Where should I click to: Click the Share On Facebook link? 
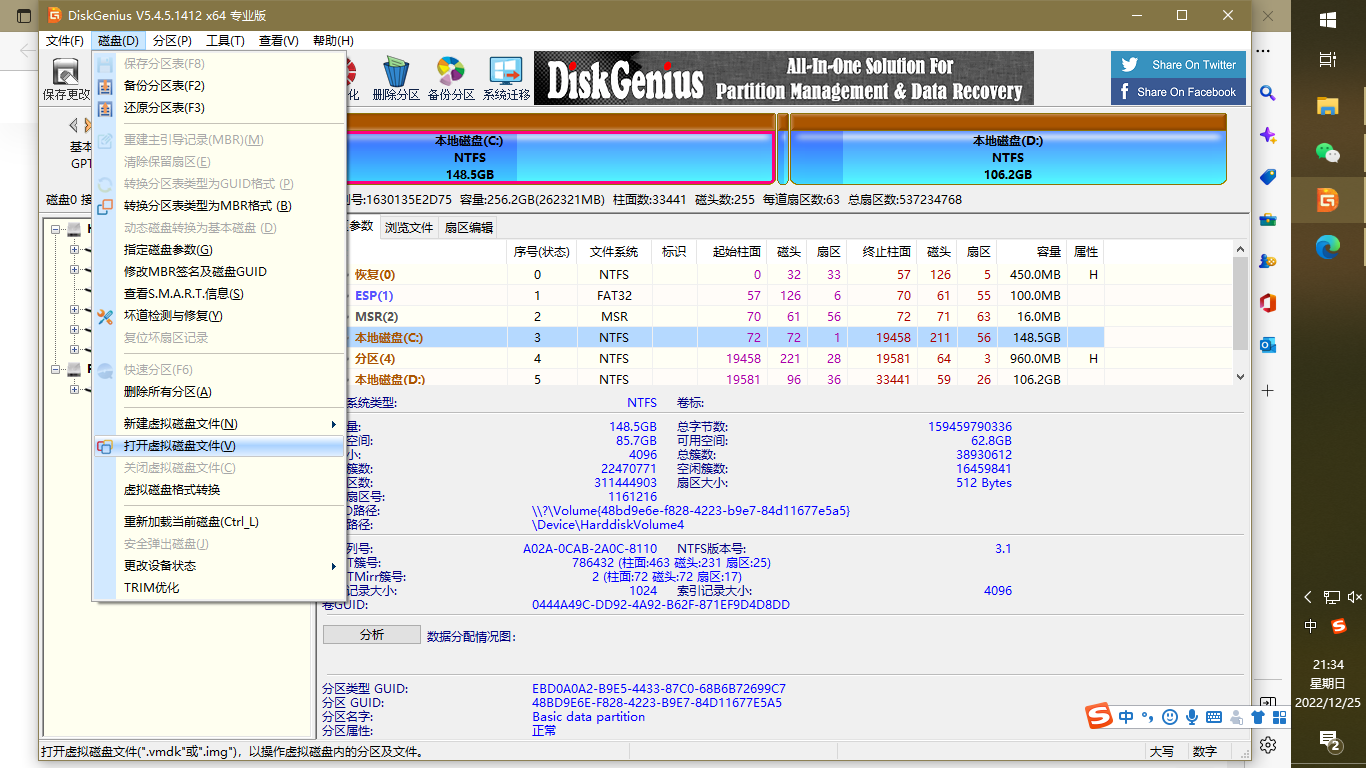[x=1178, y=91]
